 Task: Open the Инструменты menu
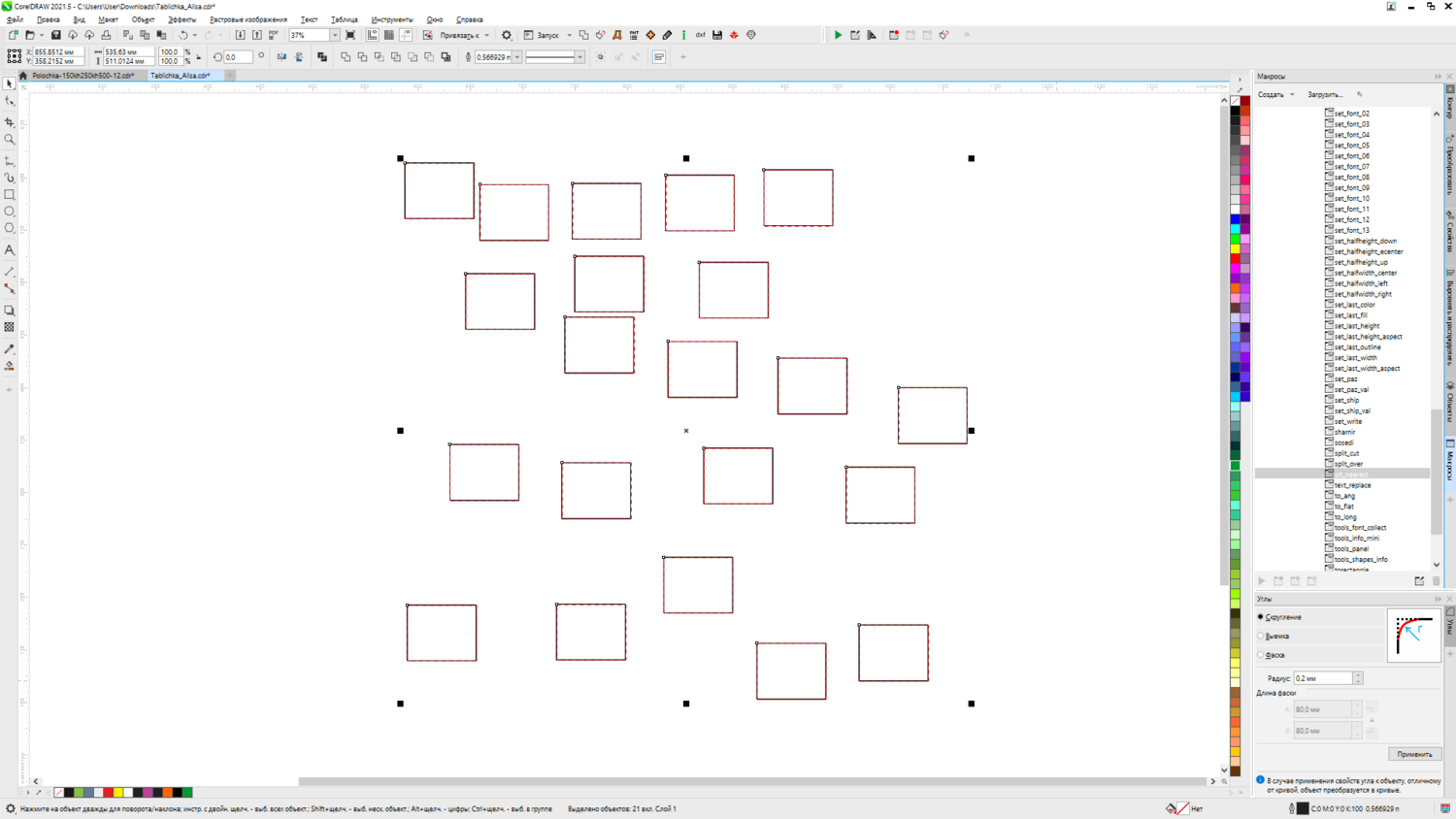[x=392, y=19]
